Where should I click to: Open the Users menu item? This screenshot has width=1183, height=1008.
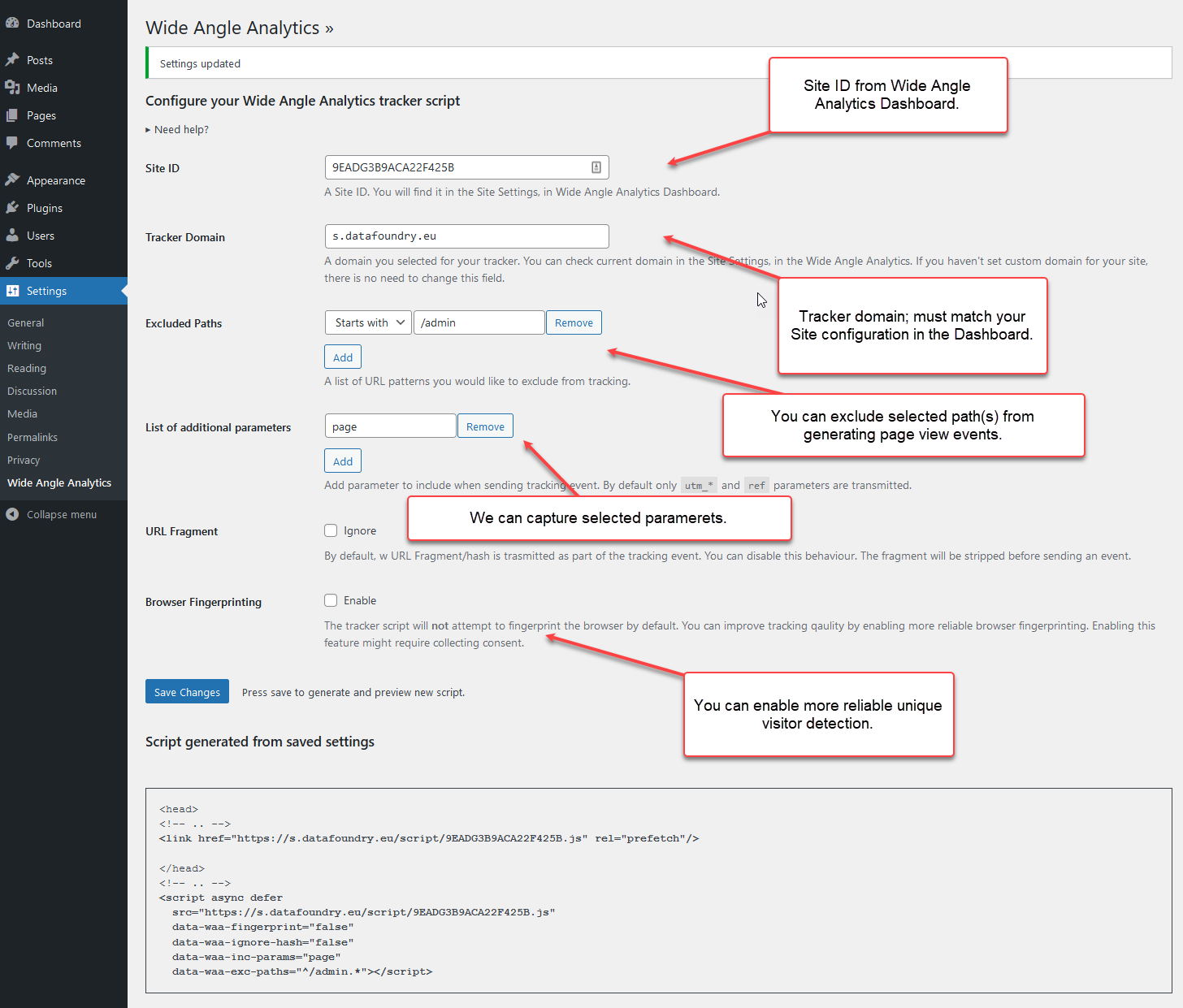(x=63, y=236)
